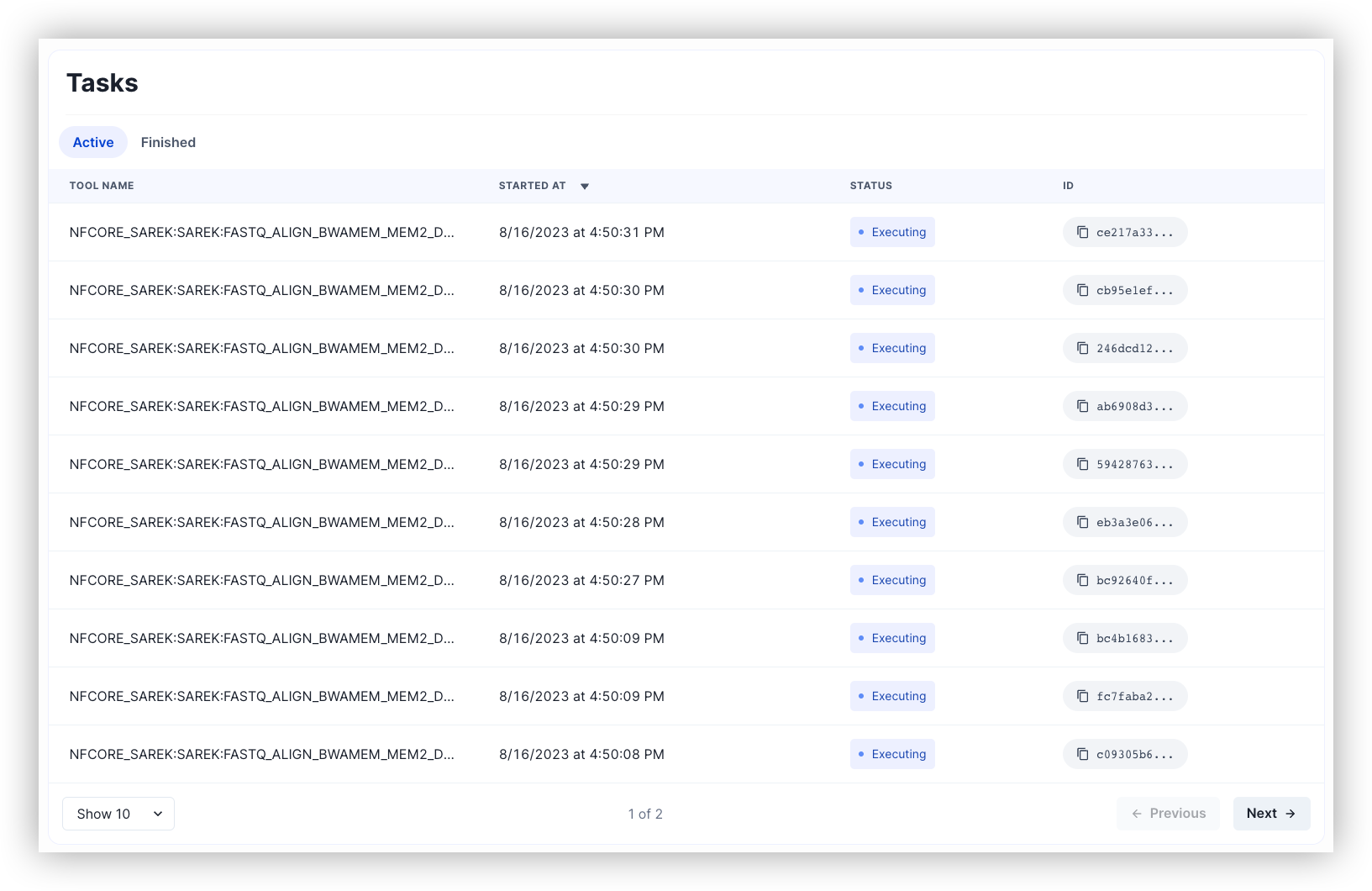Viewport: 1372px width, 891px height.
Task: Click the Status column header
Action: click(x=870, y=186)
